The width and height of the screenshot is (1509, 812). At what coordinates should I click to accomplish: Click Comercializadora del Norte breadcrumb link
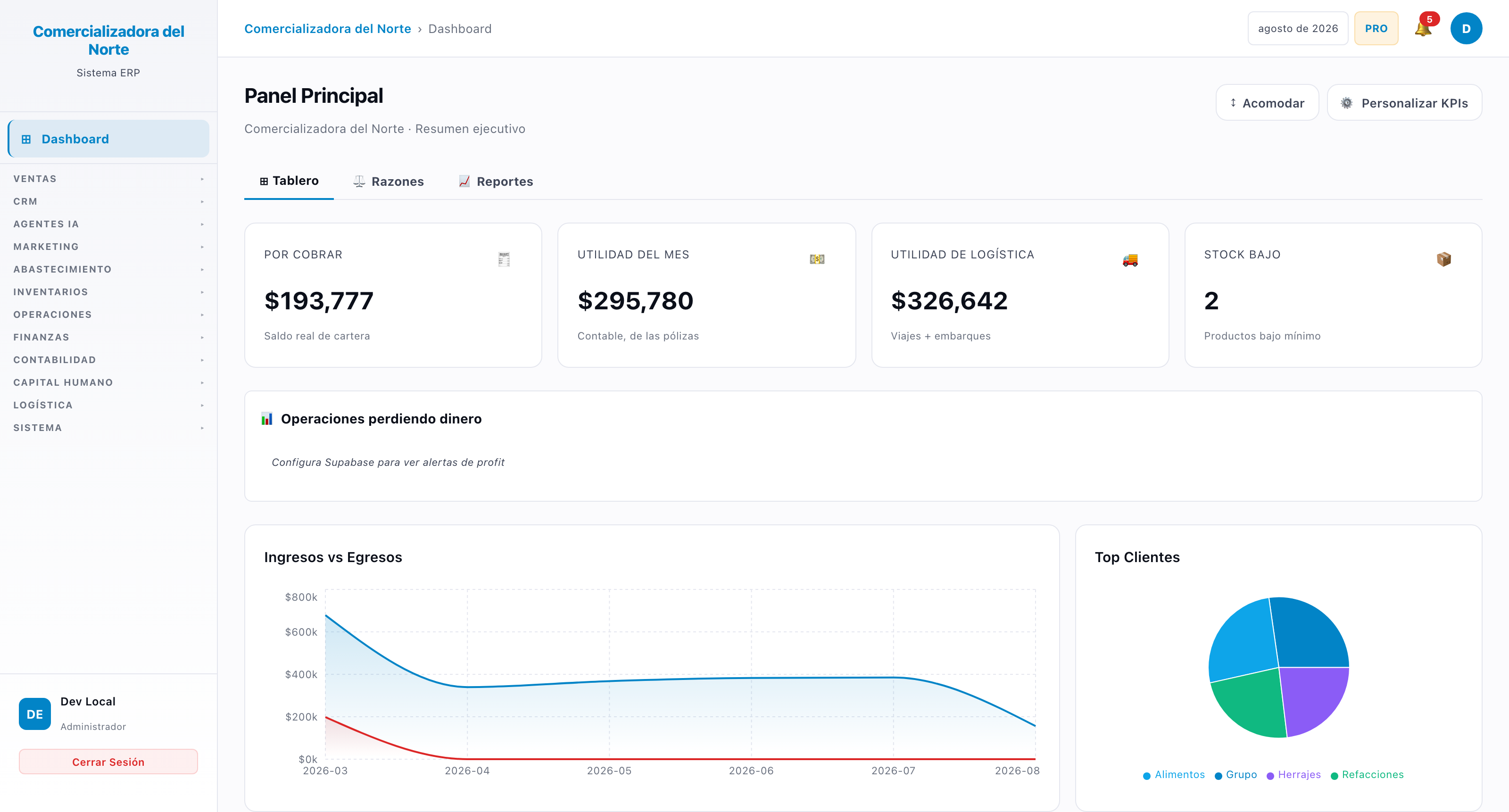(x=327, y=29)
